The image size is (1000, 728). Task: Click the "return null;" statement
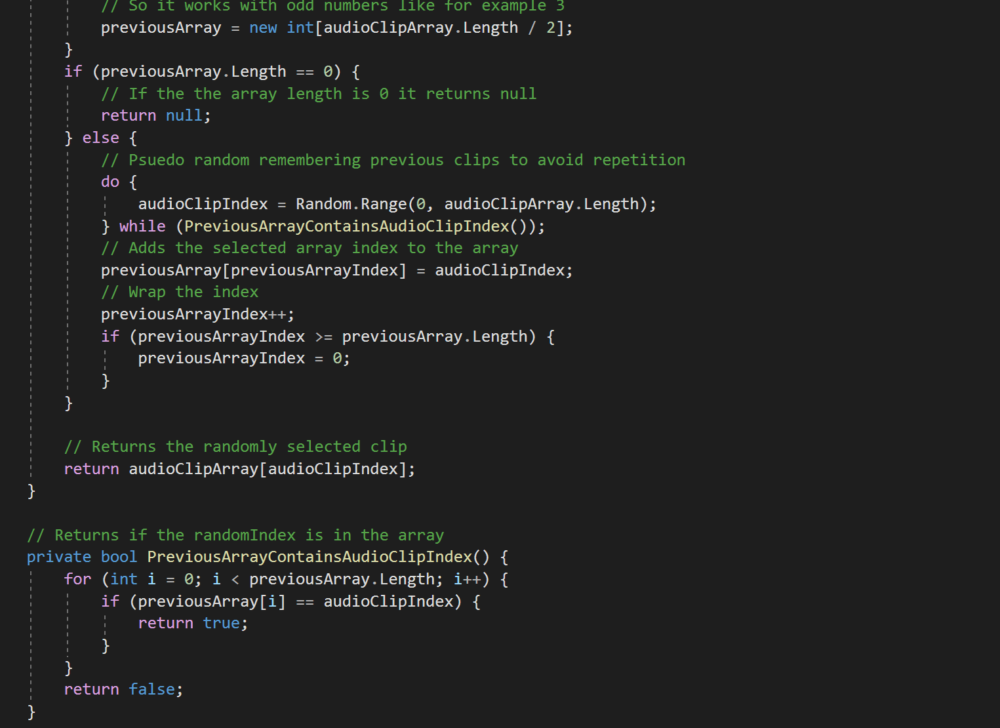156,116
